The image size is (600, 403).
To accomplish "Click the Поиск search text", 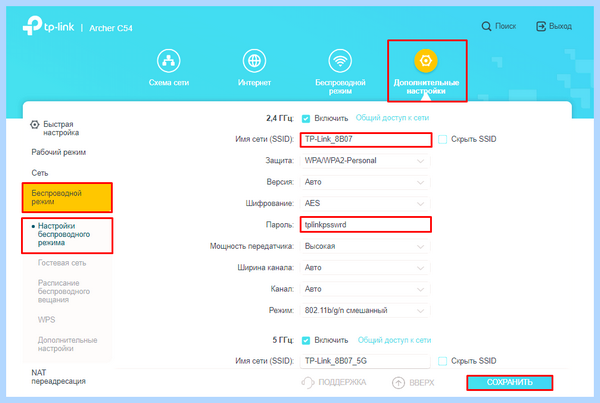I will point(505,26).
